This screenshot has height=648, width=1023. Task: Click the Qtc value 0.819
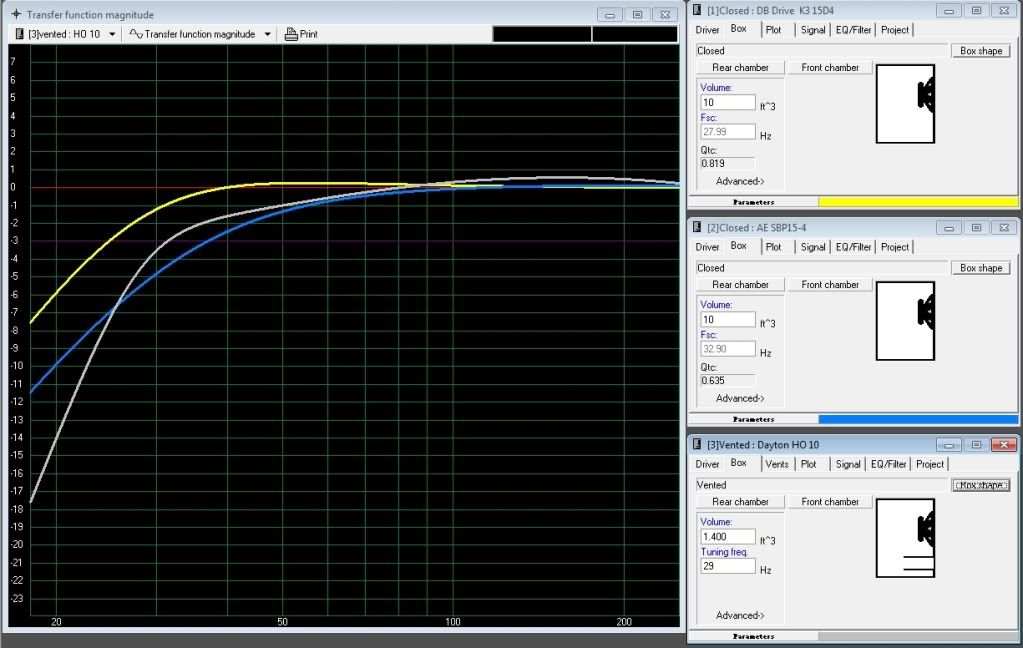click(x=727, y=164)
